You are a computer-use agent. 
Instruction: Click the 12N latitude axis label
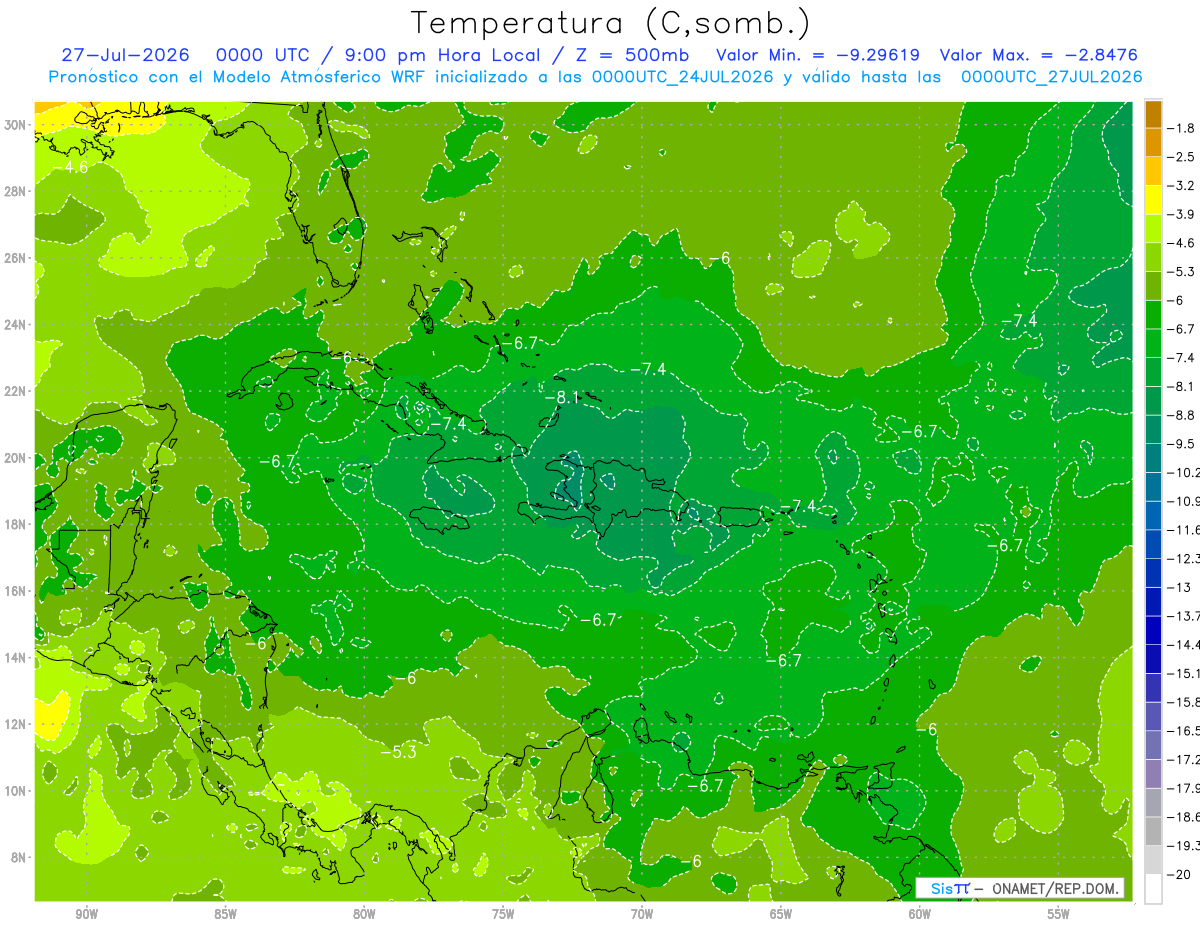(17, 724)
